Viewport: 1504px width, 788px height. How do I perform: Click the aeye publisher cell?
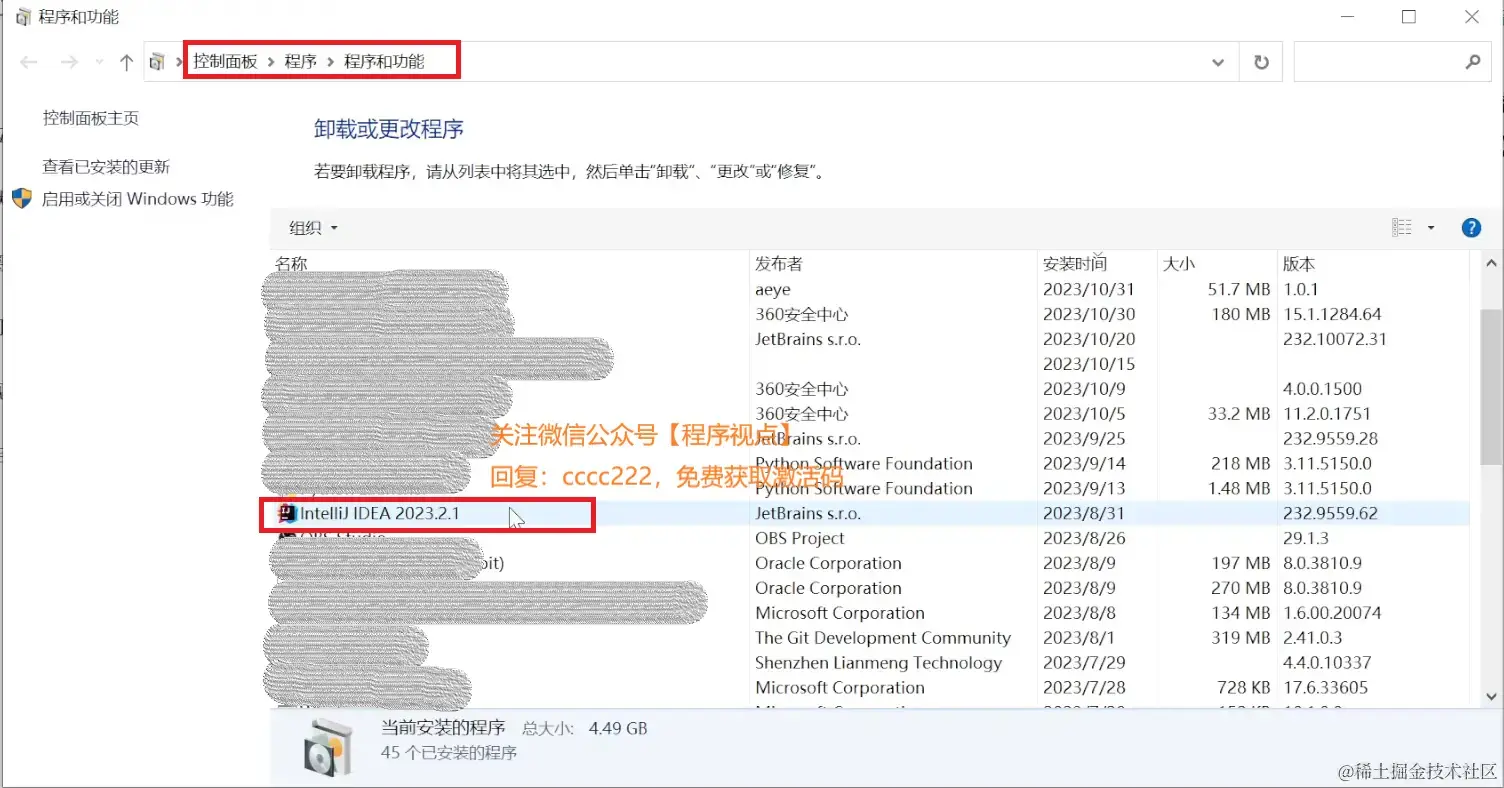(773, 290)
